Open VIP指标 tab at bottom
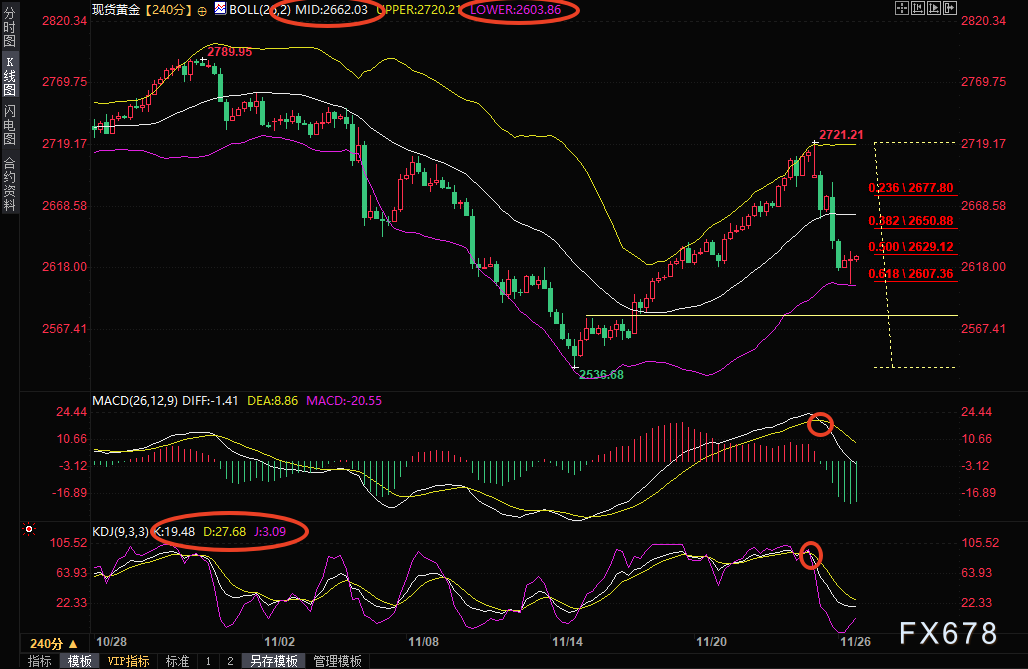 tap(128, 661)
